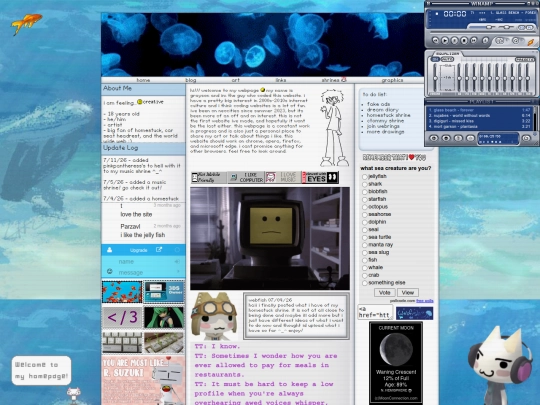
Task: Click the chatbox pop-out window icon
Action: [159, 250]
